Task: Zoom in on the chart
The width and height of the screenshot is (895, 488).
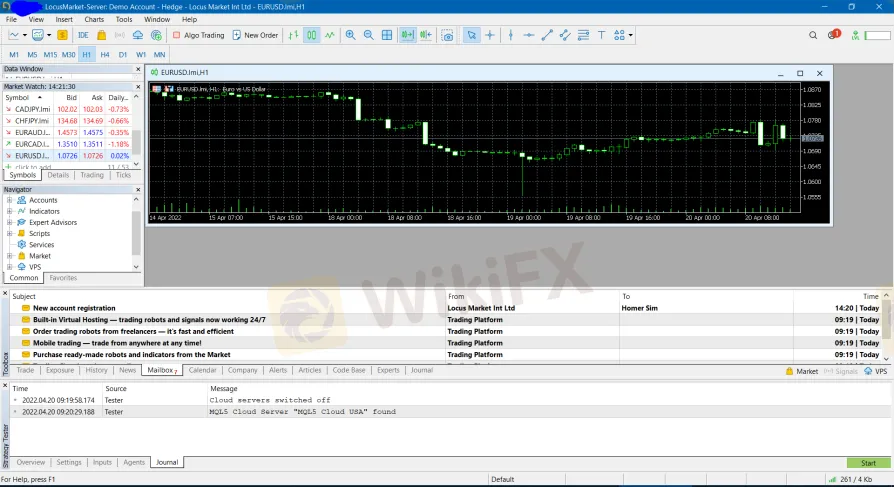Action: point(350,35)
